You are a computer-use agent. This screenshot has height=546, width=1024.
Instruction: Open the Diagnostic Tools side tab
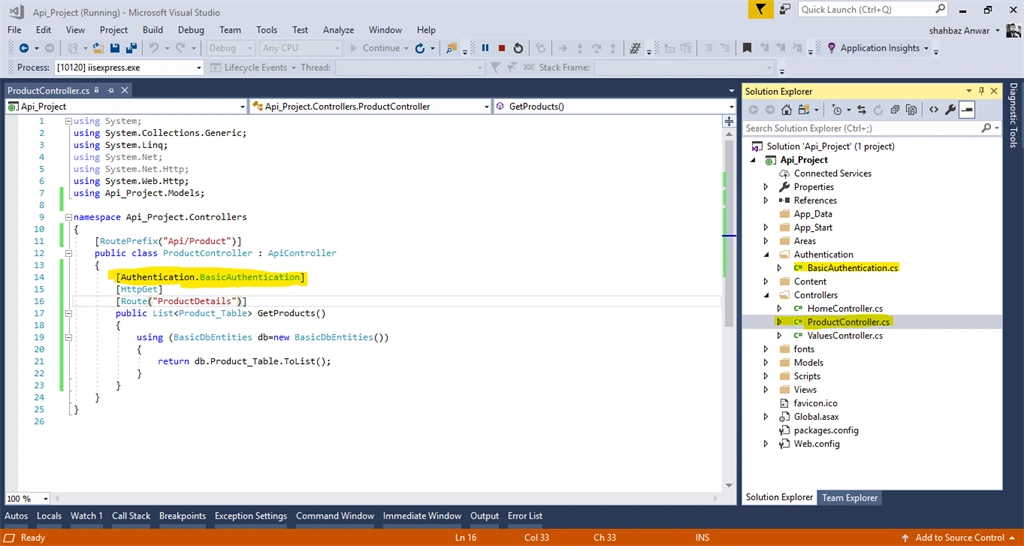tap(1014, 115)
